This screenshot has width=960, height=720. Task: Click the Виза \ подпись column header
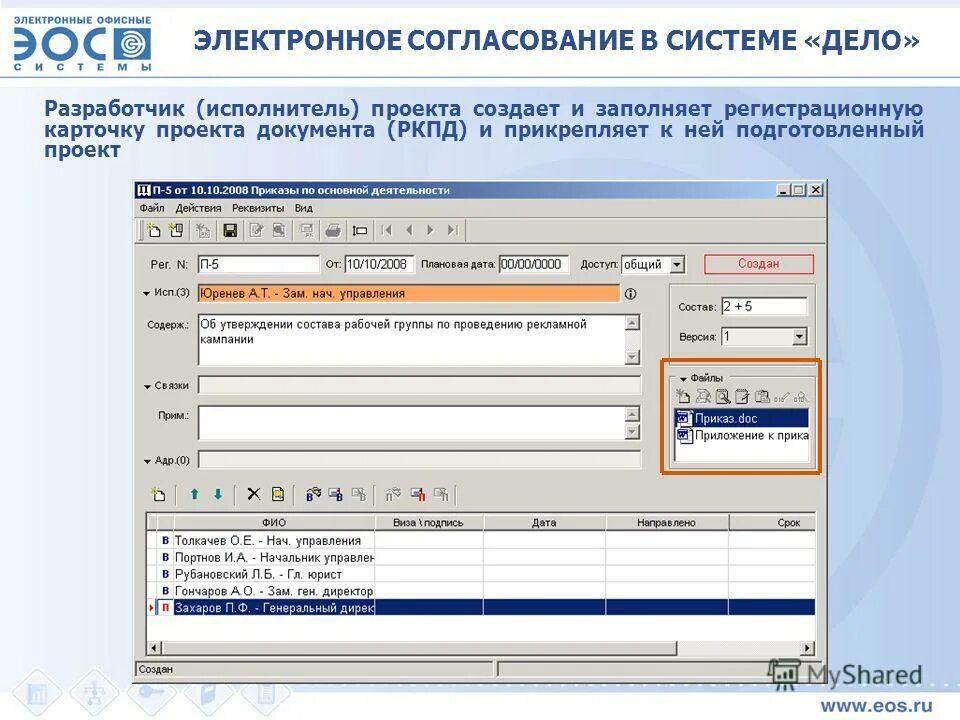click(429, 522)
